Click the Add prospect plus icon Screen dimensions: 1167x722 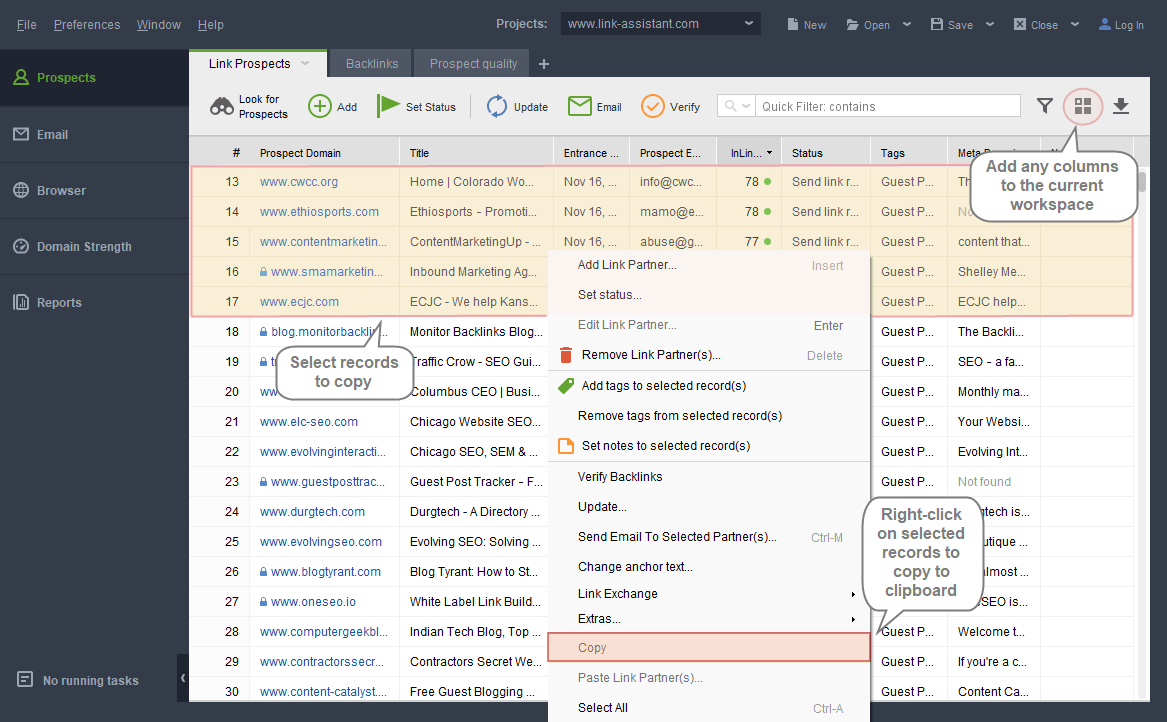pyautogui.click(x=320, y=106)
